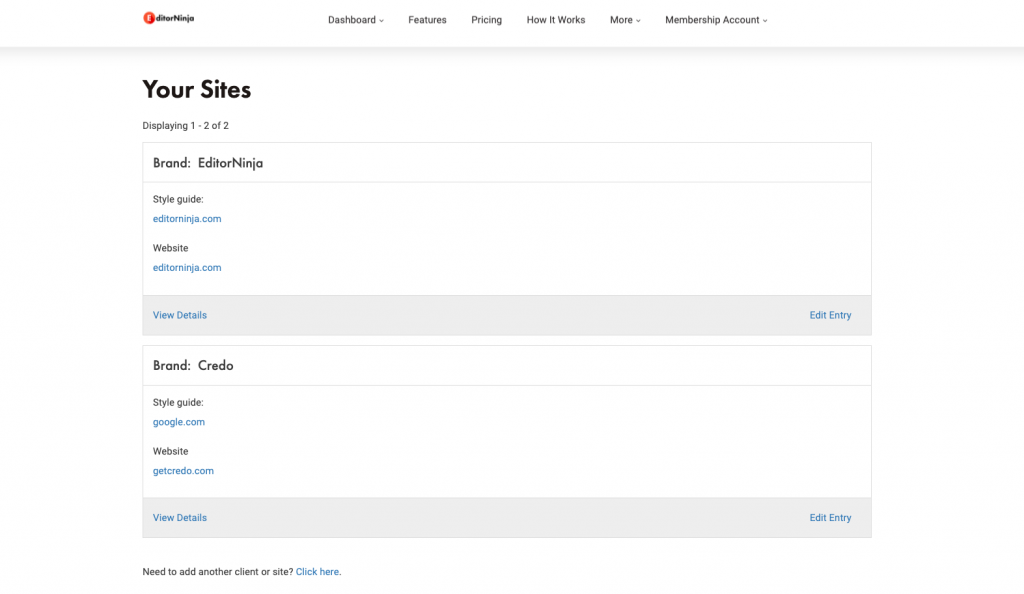
Task: Open the Dashboard dropdown menu
Action: 355,20
